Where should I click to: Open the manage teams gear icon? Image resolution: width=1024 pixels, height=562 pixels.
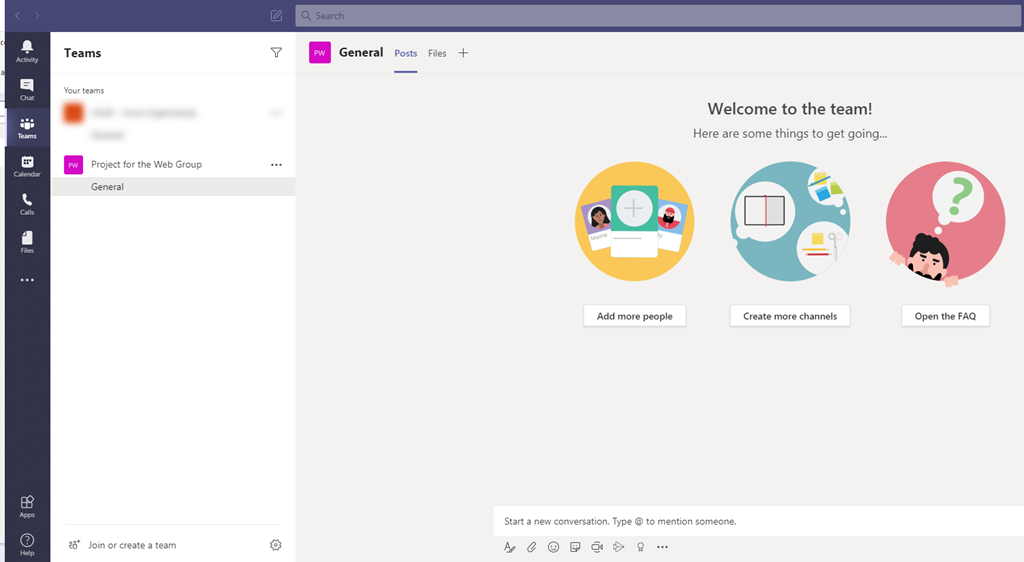pos(276,545)
